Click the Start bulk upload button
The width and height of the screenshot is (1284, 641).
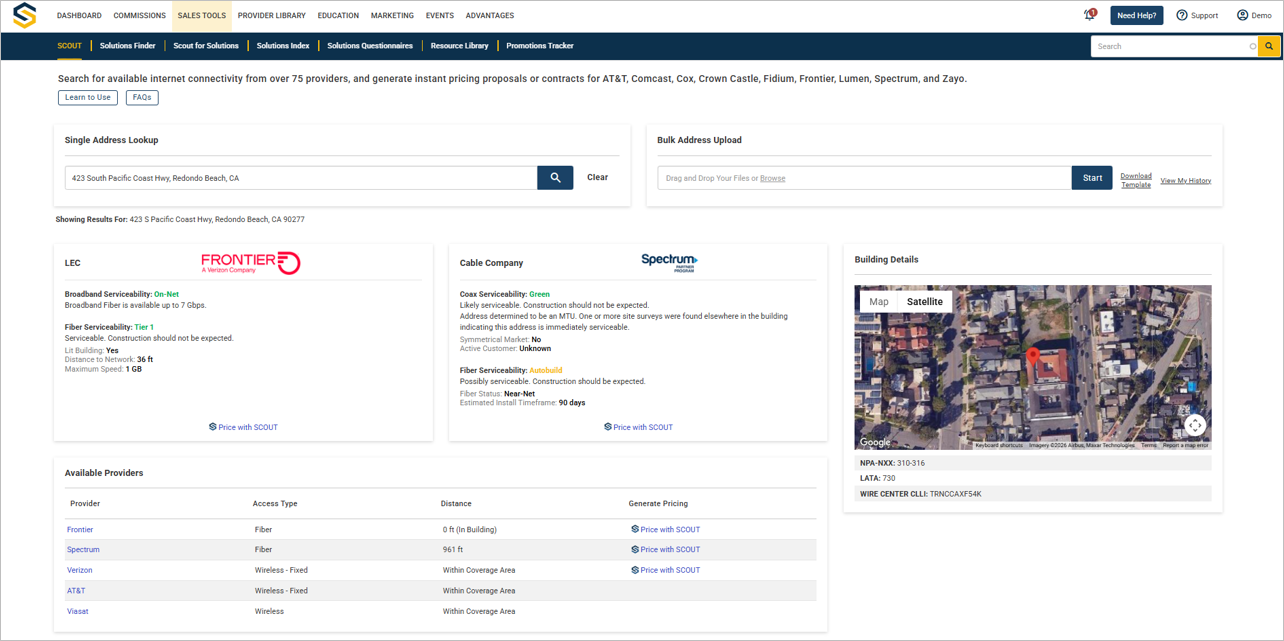pyautogui.click(x=1092, y=178)
